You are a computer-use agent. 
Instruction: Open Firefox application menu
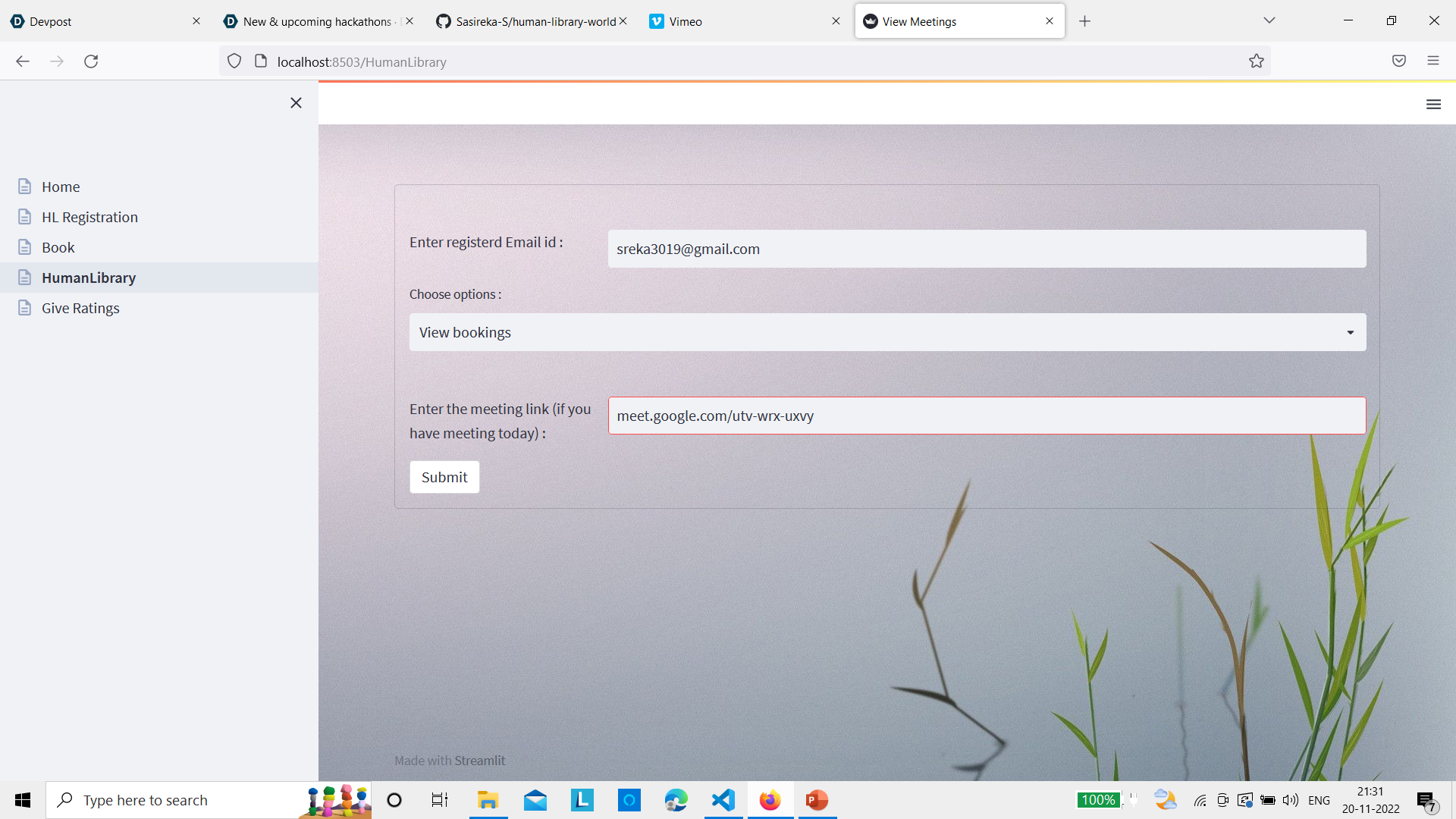click(x=1432, y=61)
